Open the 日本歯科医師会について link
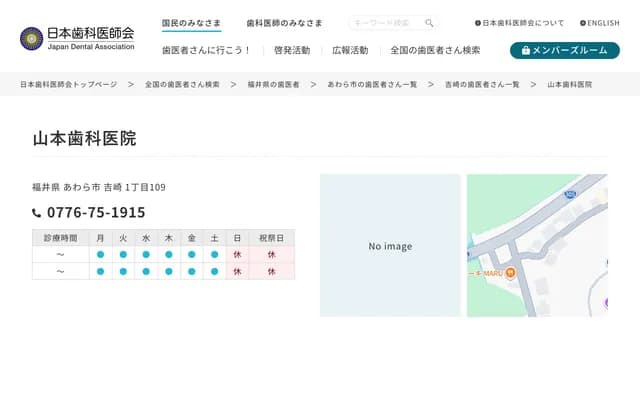The height and width of the screenshot is (400, 640). click(x=520, y=23)
